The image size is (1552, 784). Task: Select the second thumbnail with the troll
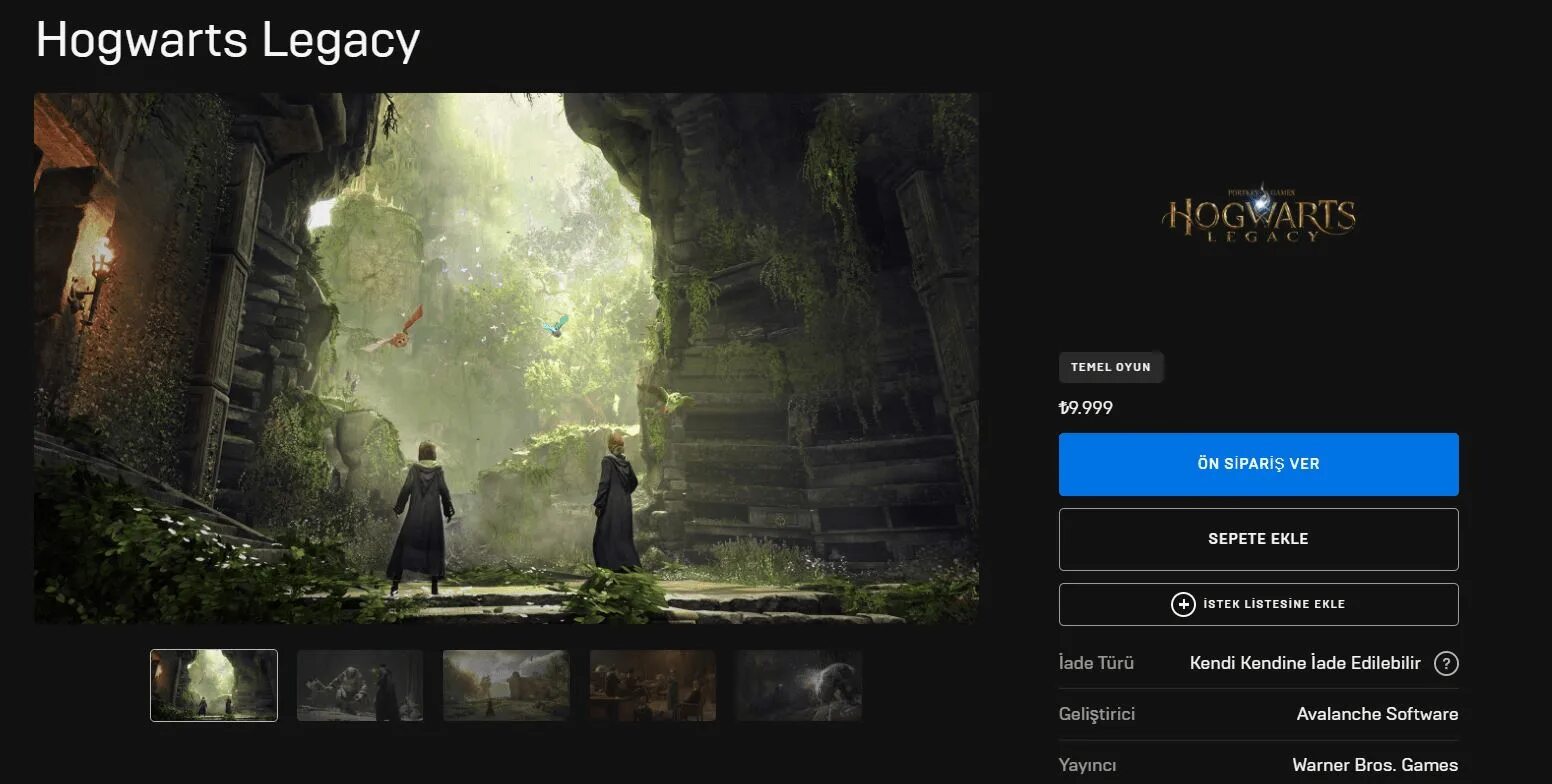point(360,685)
